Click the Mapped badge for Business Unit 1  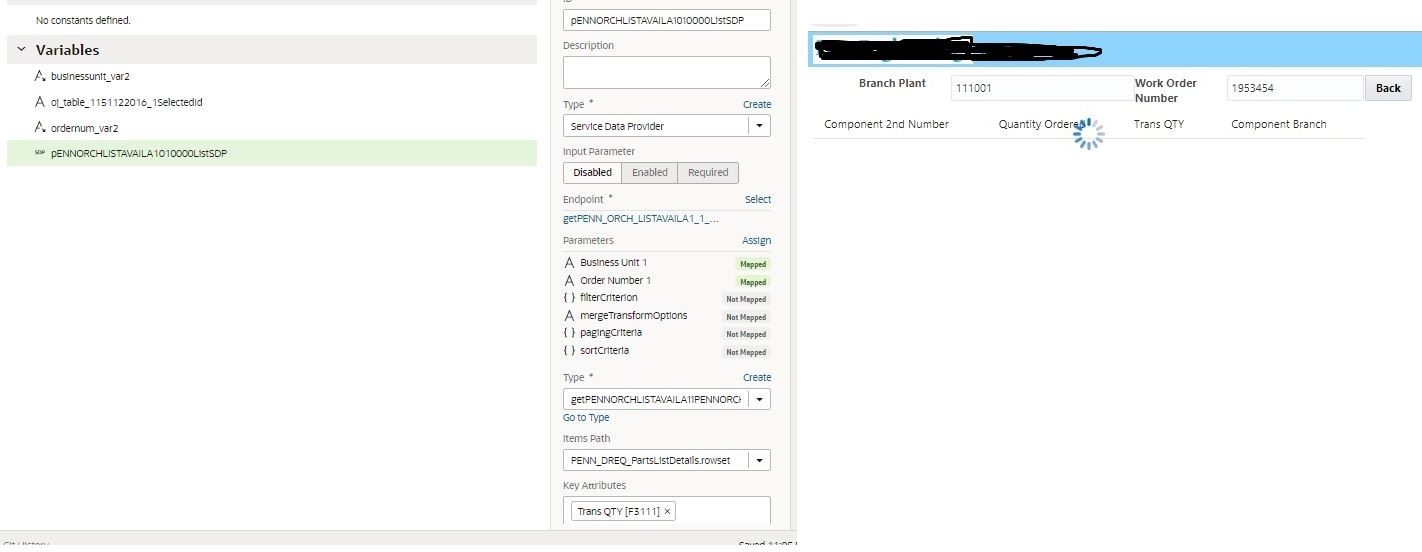pos(752,264)
